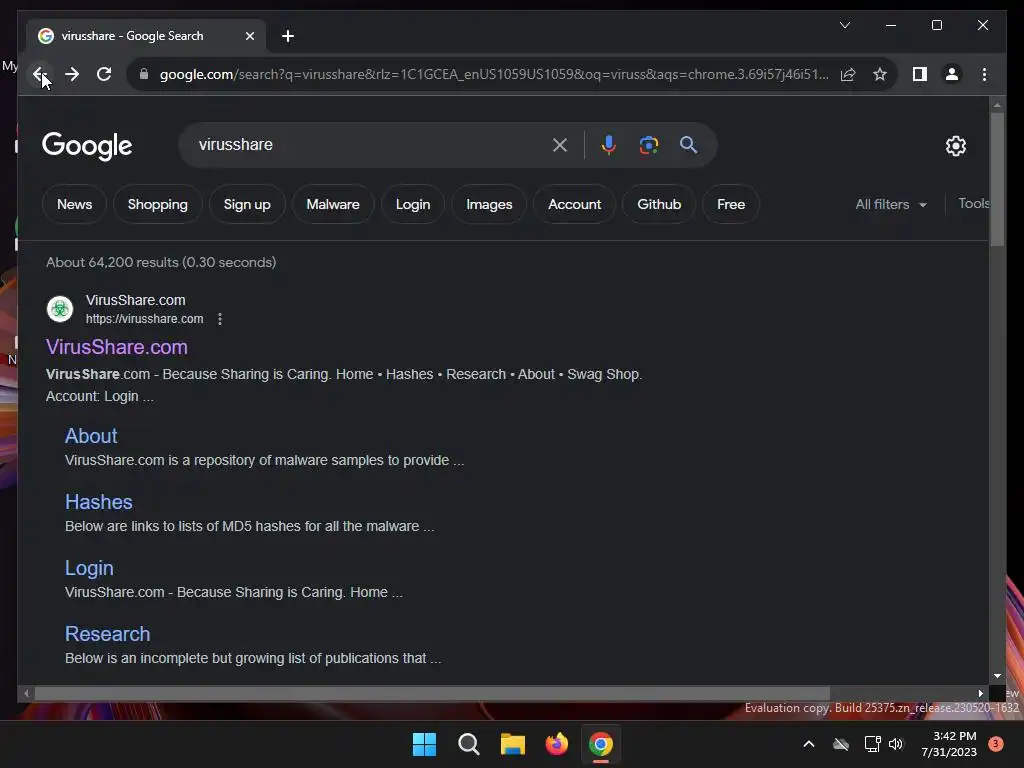Open Windows taskbar search
1024x768 pixels.
468,744
